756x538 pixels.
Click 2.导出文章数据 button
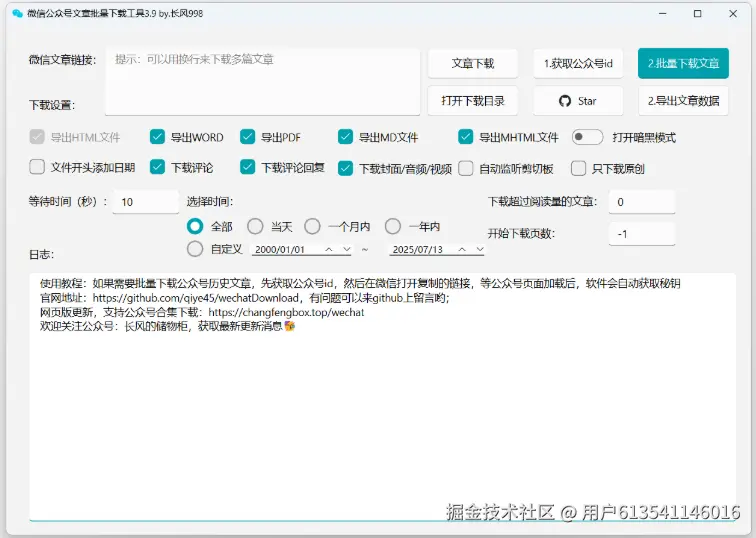coord(683,101)
